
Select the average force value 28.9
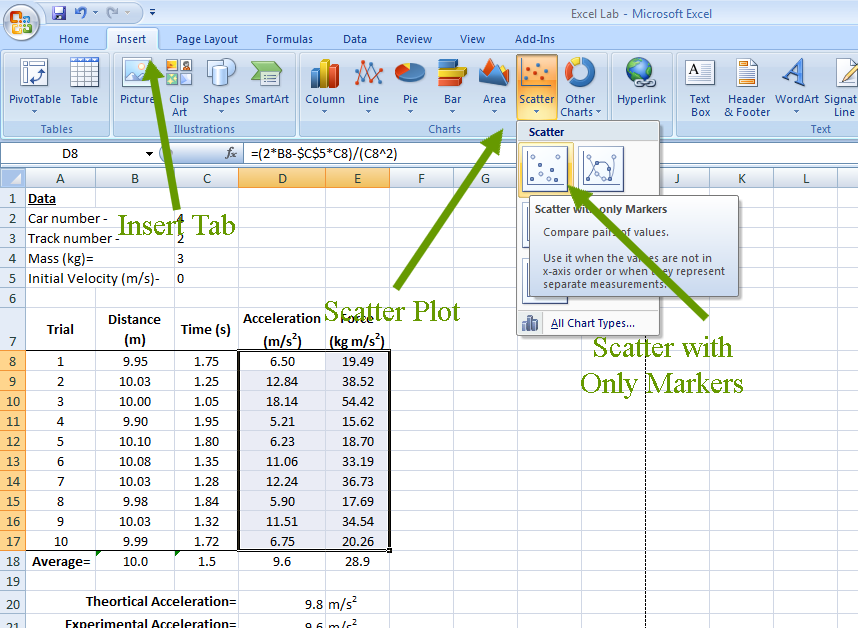tap(357, 562)
